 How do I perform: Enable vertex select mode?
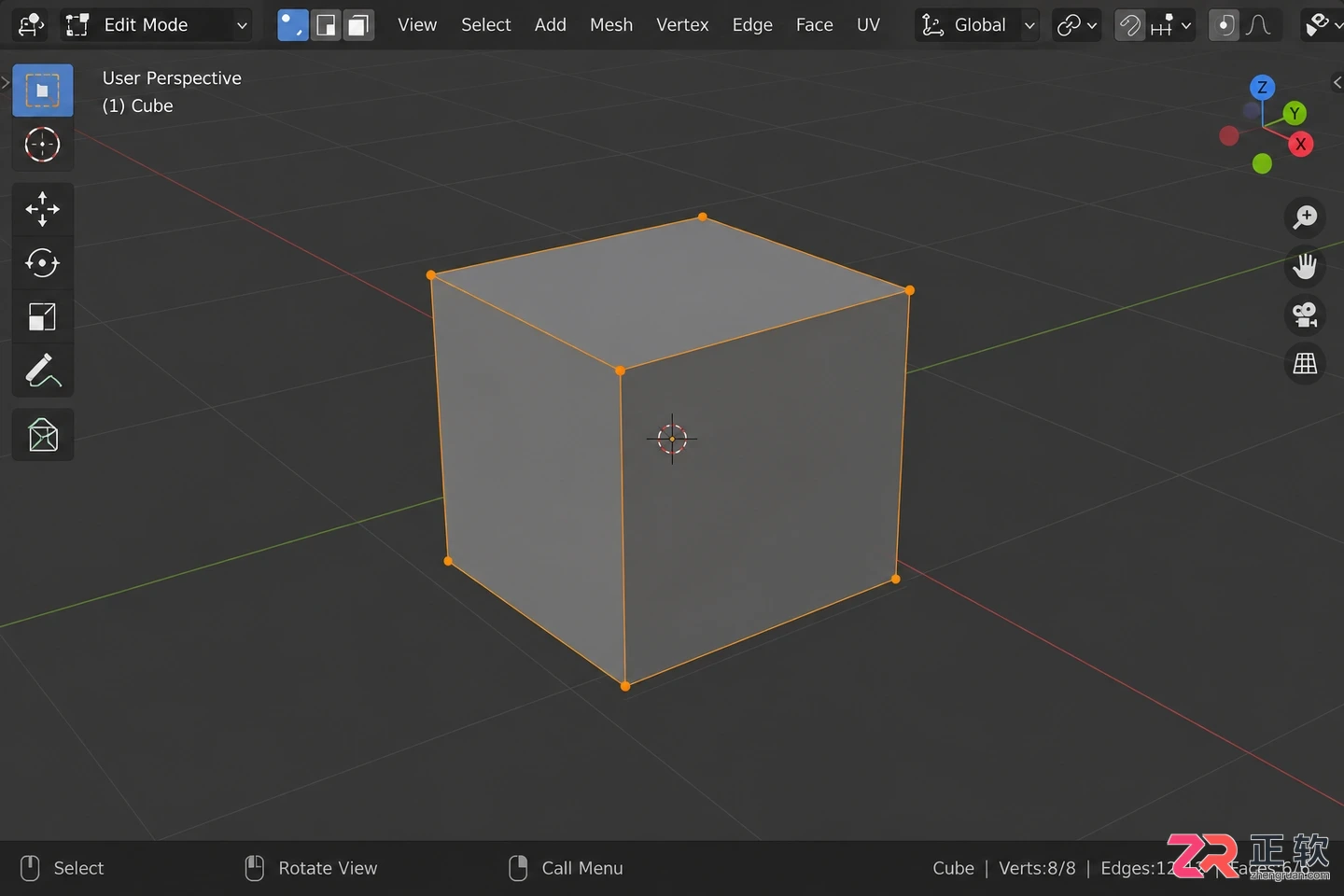coord(293,25)
